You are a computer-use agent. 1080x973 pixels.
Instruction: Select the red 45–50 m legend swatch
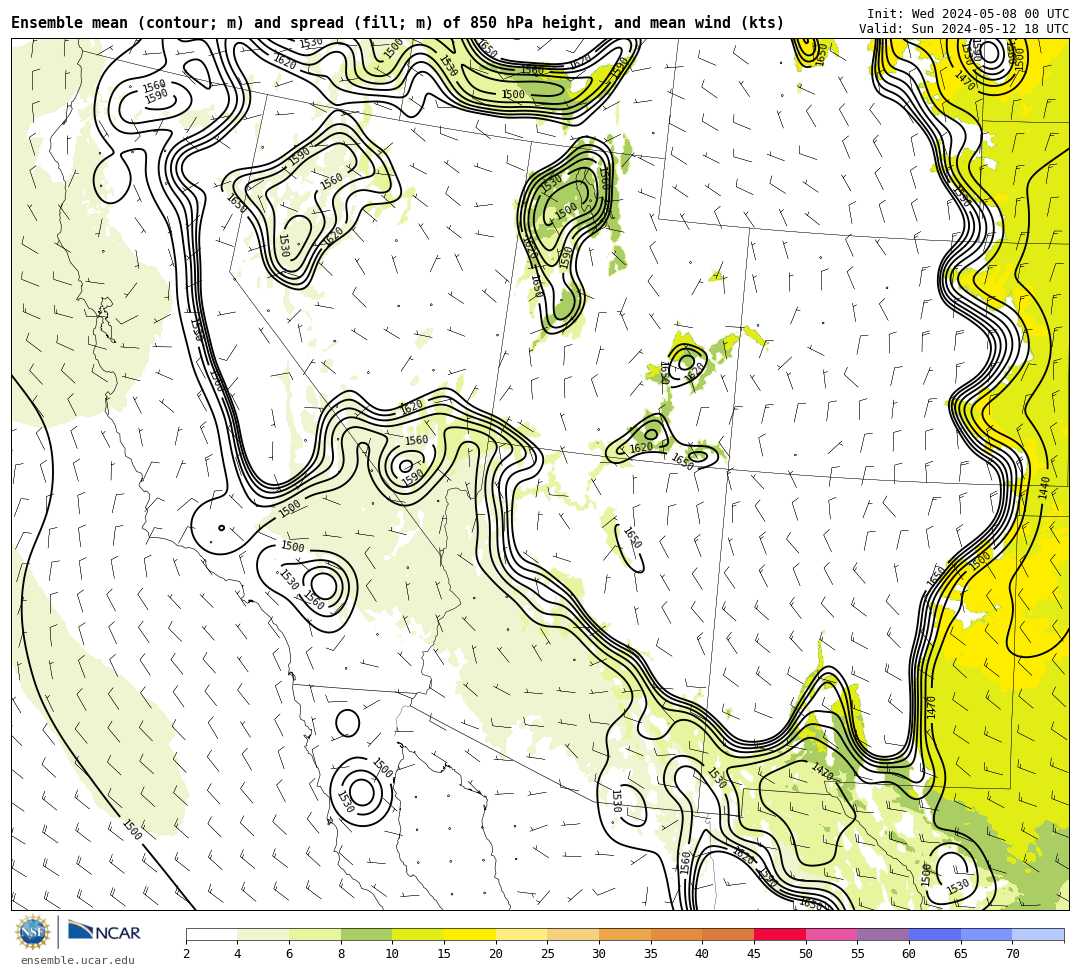[780, 934]
